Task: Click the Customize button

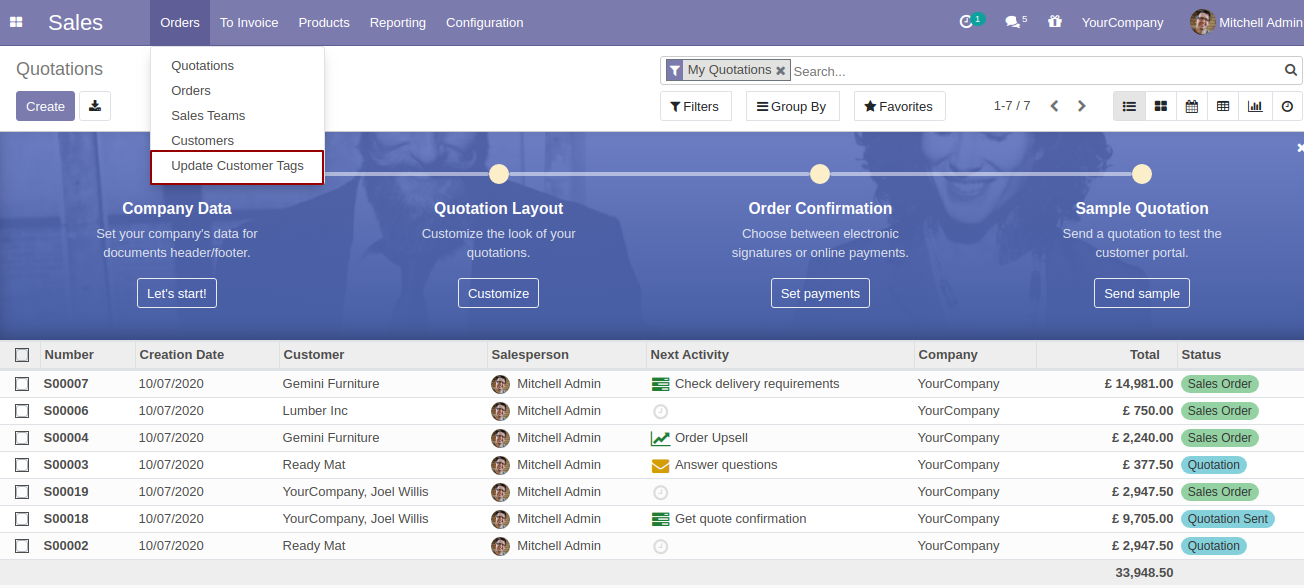Action: coord(498,293)
